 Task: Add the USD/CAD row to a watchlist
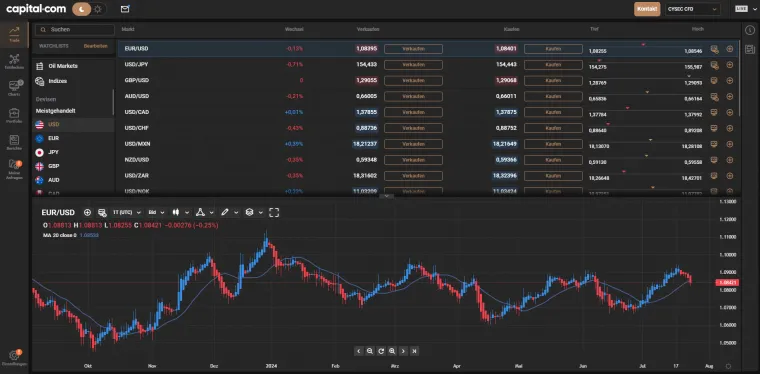(x=729, y=112)
